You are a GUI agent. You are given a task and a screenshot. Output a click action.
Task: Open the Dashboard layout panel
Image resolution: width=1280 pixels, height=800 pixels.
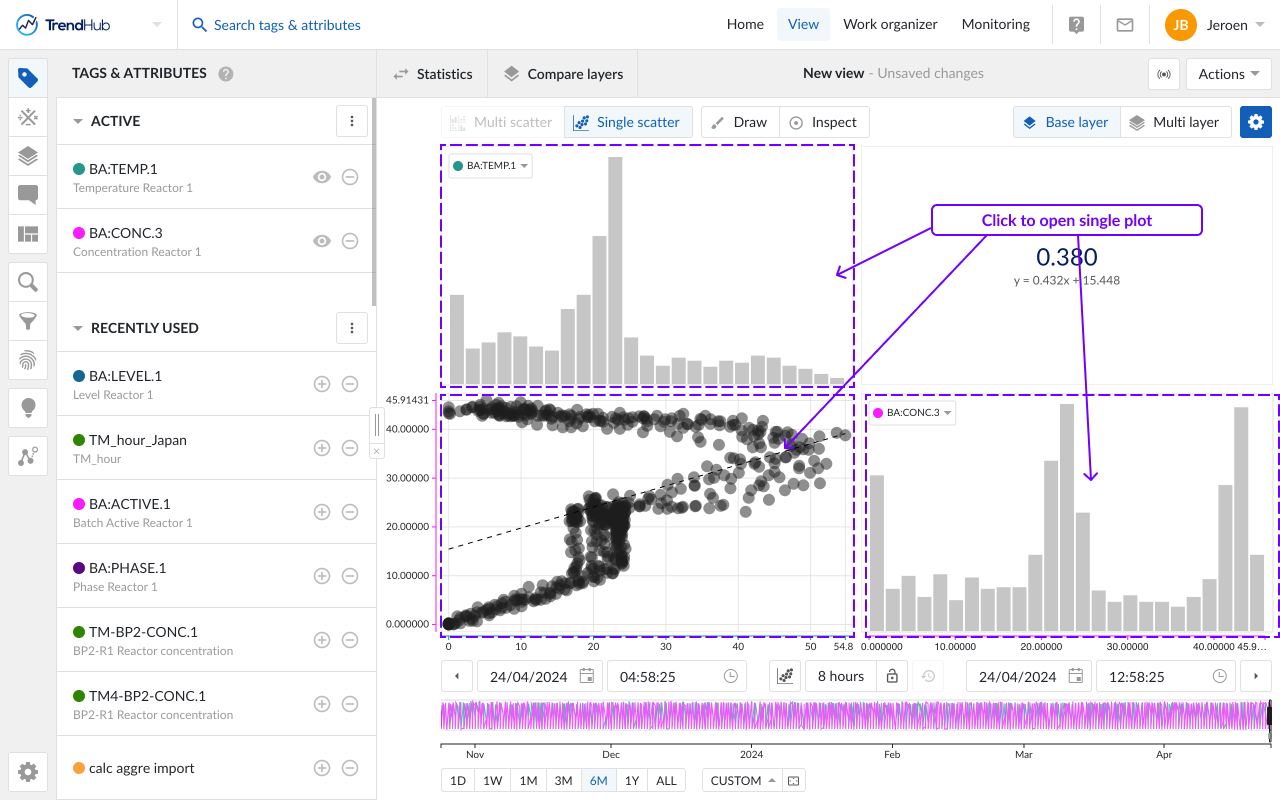pos(27,234)
